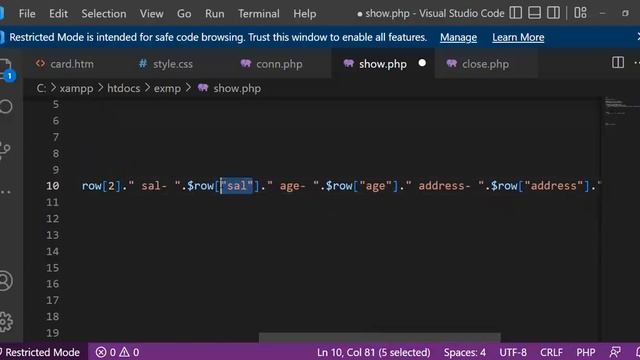Expand the C: breadcrumb segment
This screenshot has height=360, width=640.
41,88
